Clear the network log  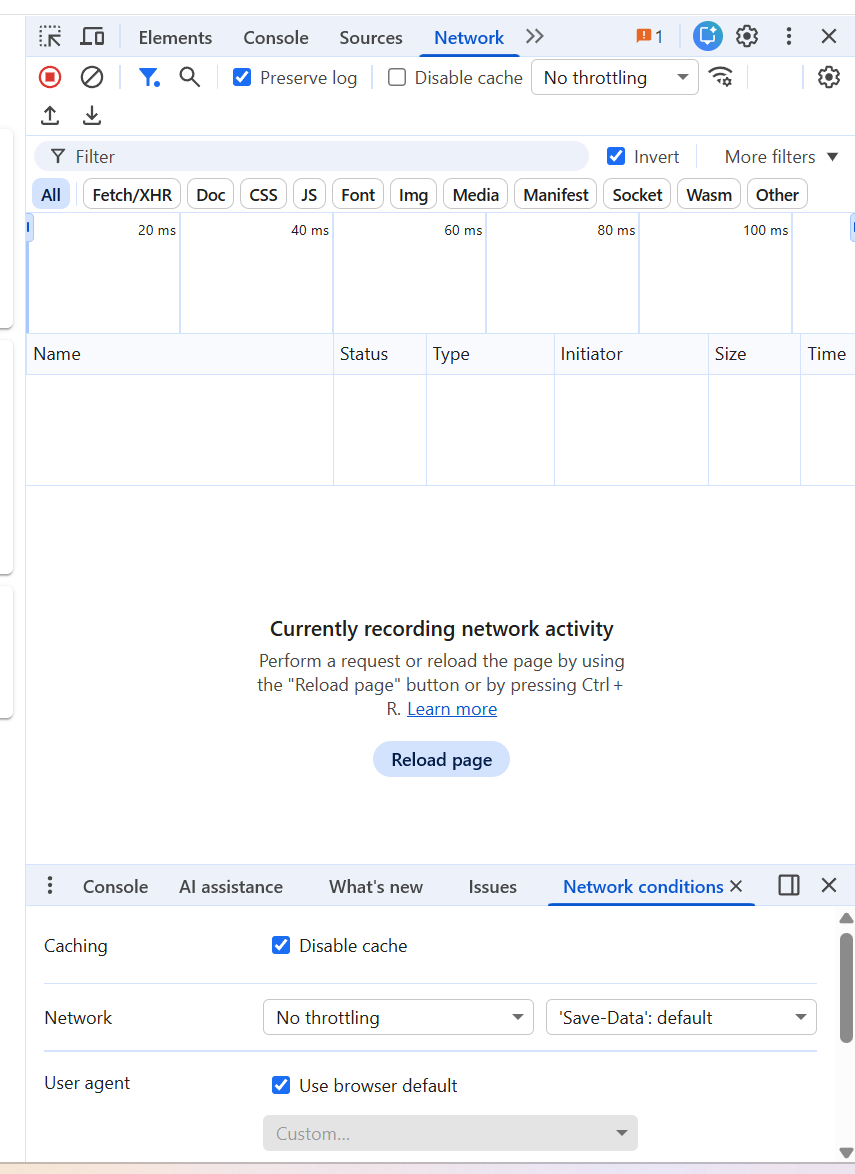coord(92,77)
